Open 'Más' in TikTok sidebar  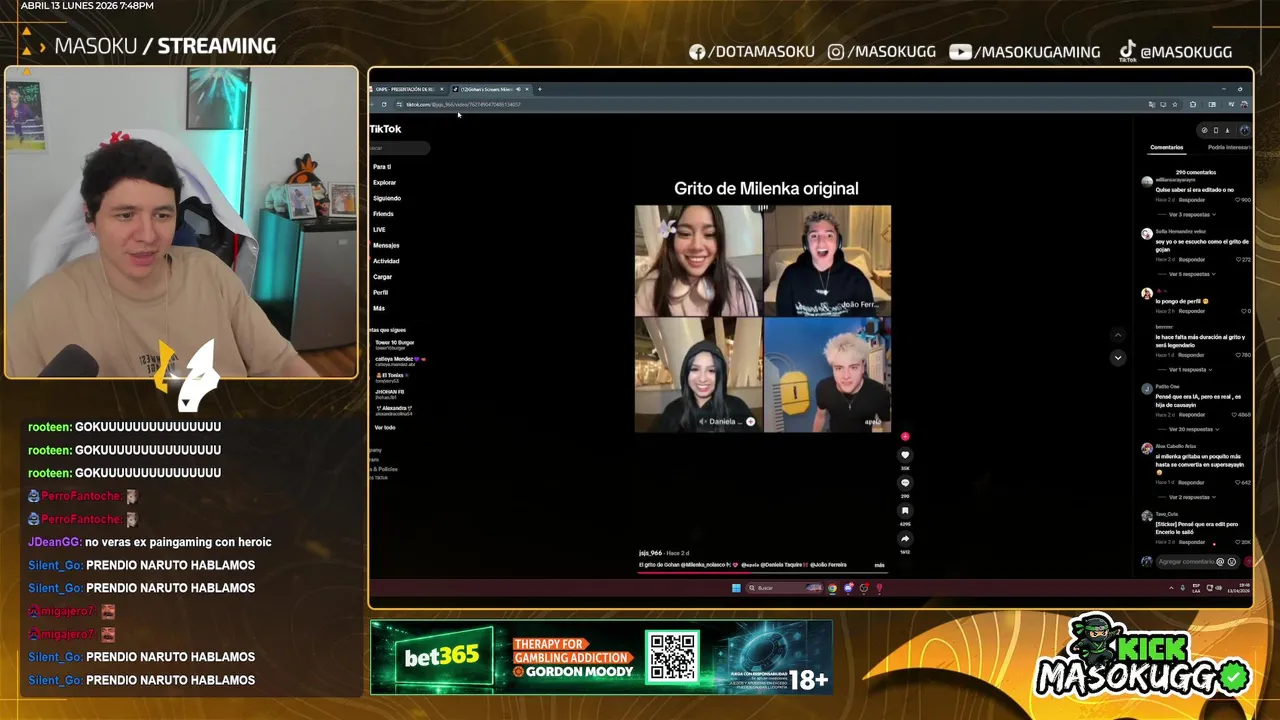[379, 308]
